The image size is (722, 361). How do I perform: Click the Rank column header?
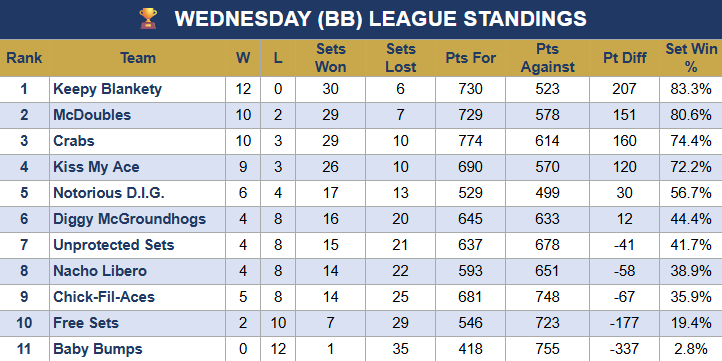tap(24, 58)
